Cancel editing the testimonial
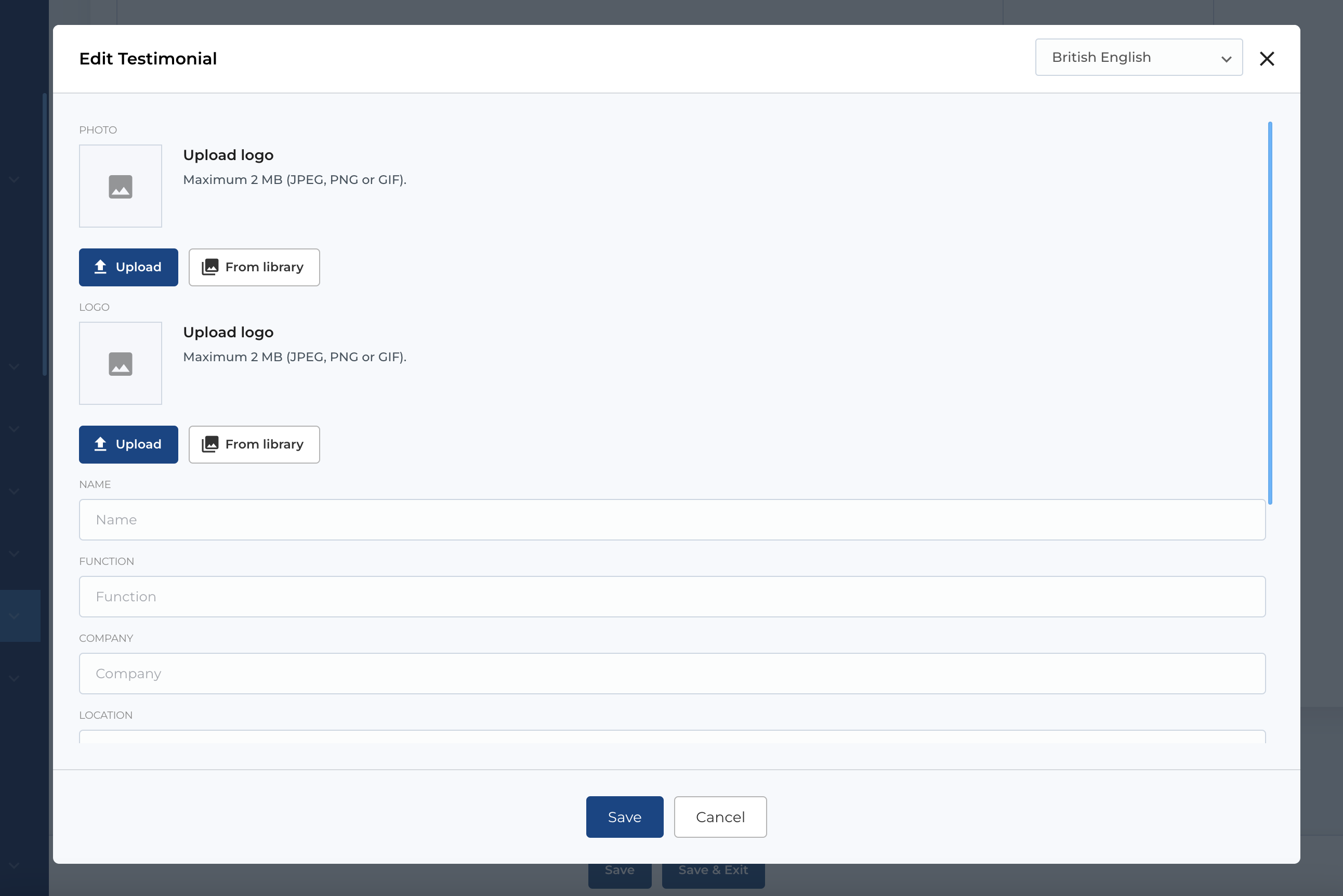 (719, 816)
